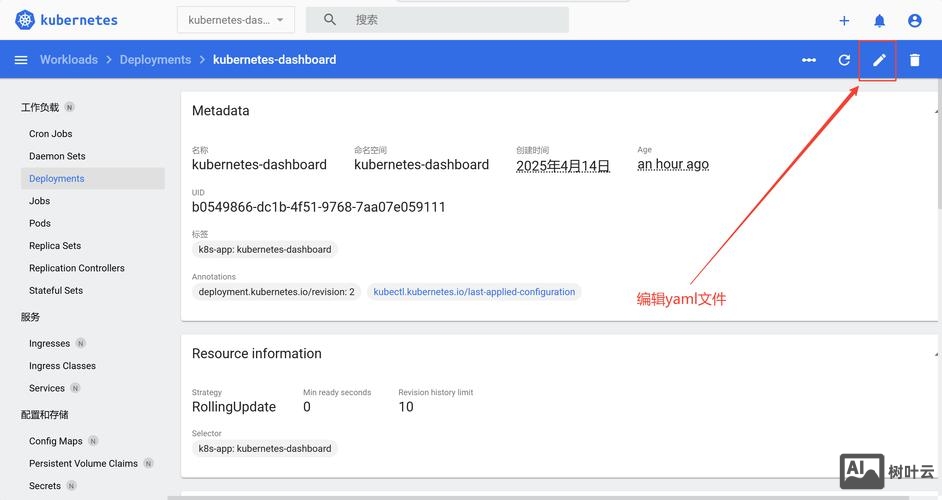
Task: Open Config Maps in sidebar
Action: click(x=55, y=441)
